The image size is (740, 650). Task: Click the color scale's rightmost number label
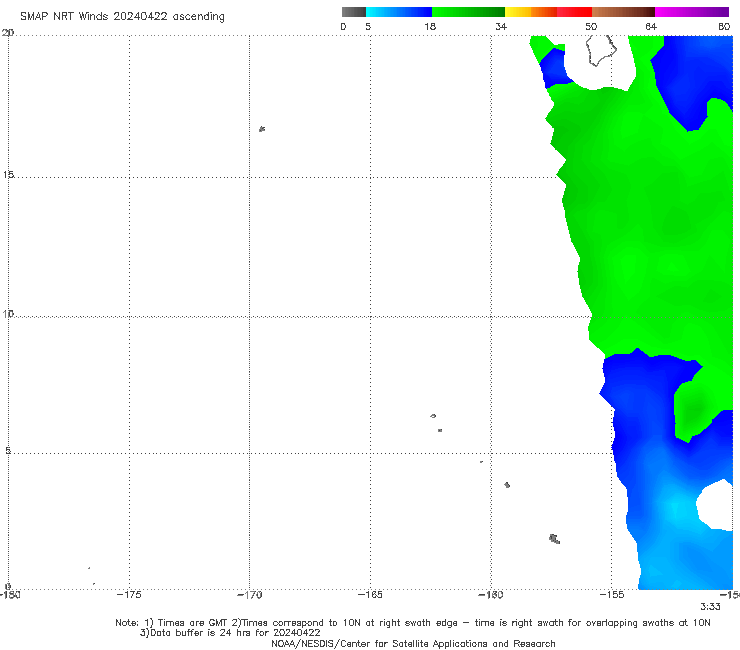[724, 26]
